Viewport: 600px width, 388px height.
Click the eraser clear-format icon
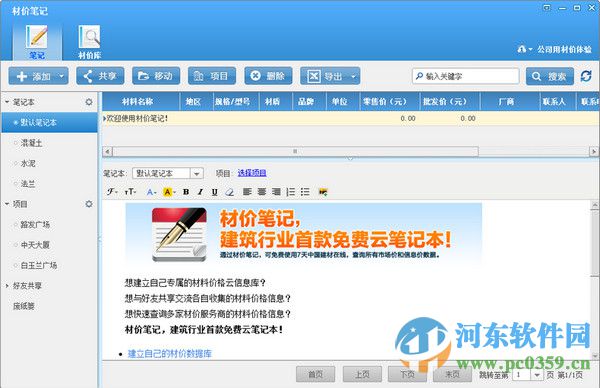[229, 192]
